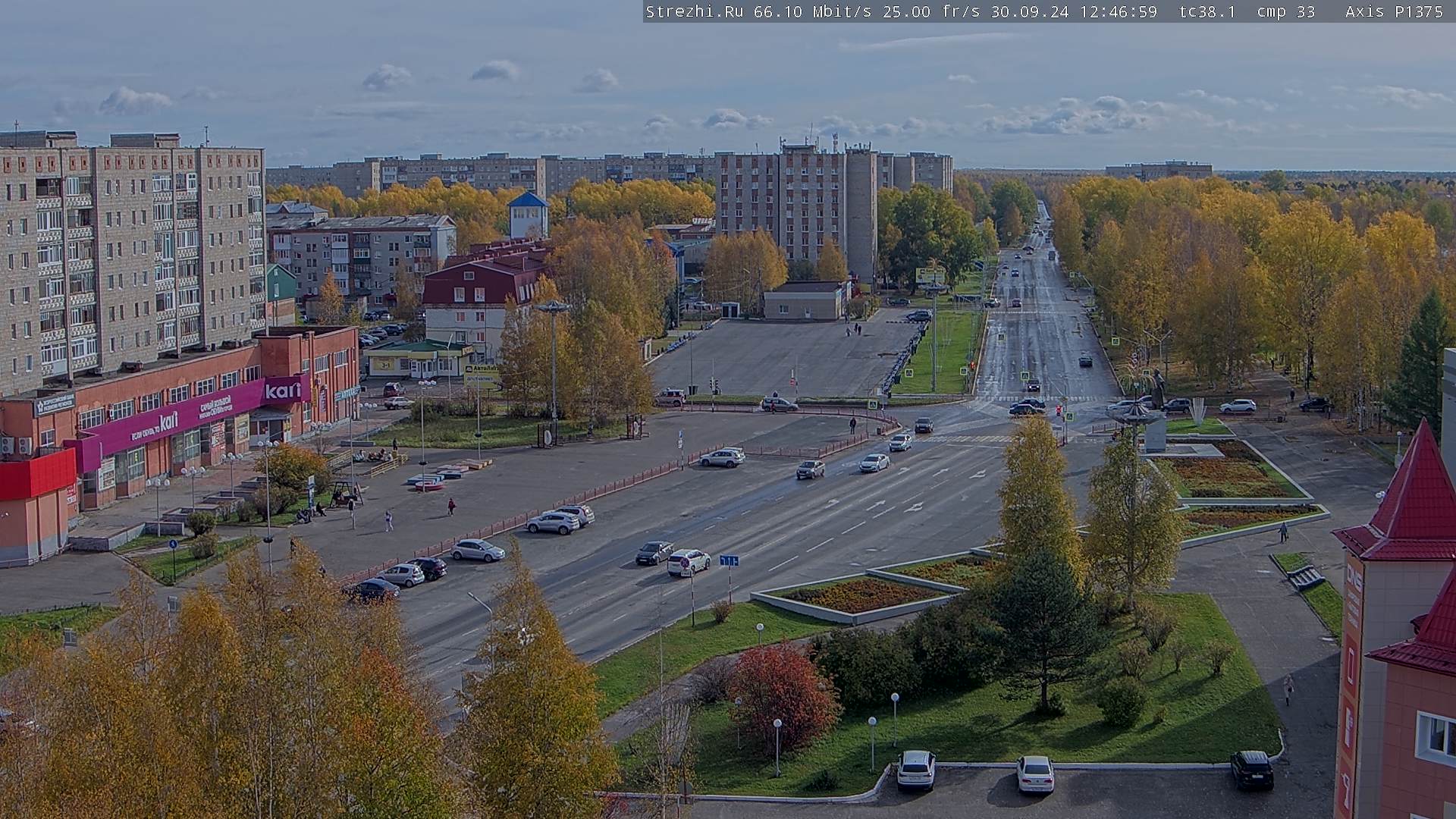
Task: Click the 12:46:59 timestamp
Action: (1119, 11)
